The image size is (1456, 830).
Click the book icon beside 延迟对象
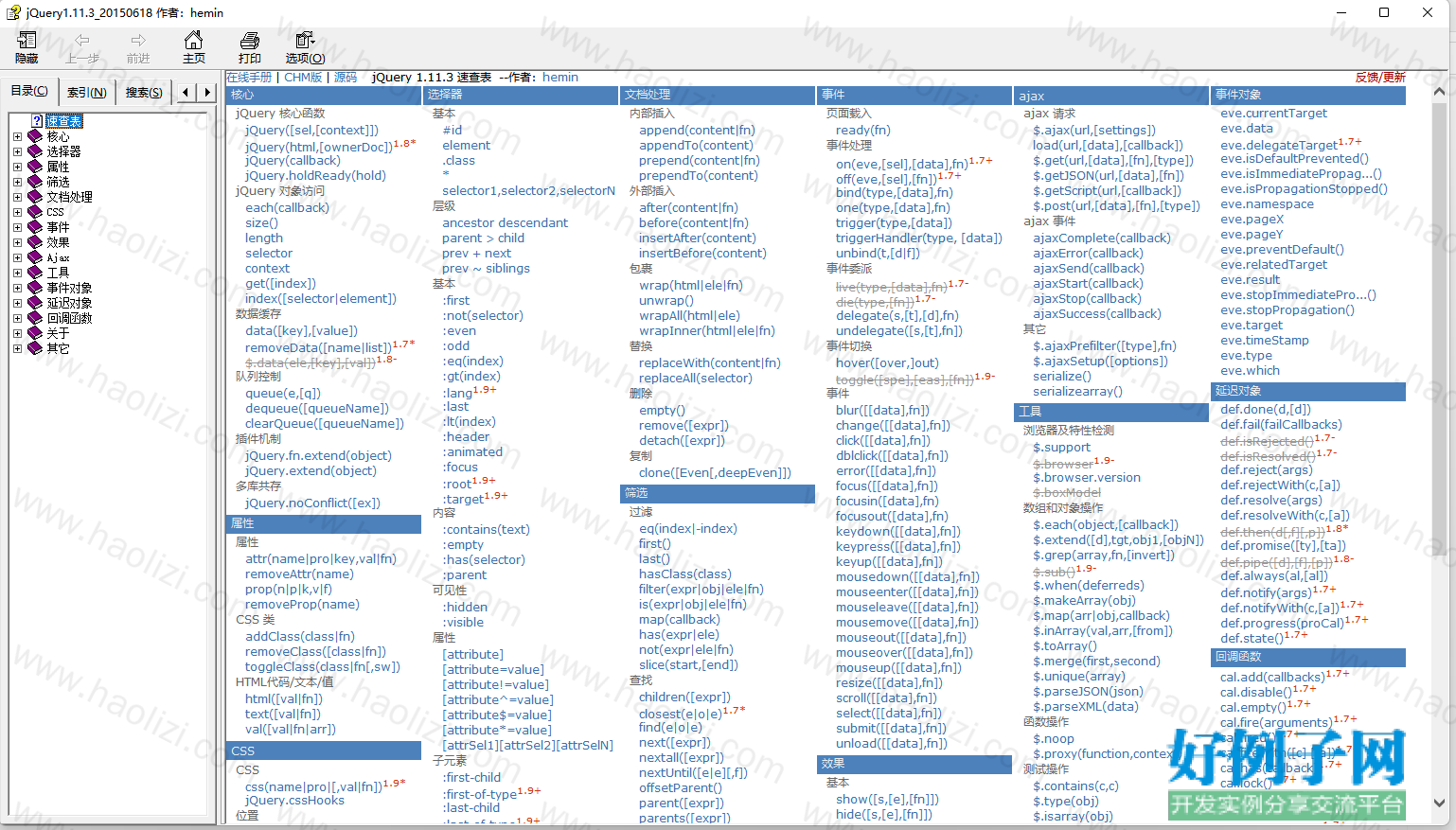pos(36,303)
